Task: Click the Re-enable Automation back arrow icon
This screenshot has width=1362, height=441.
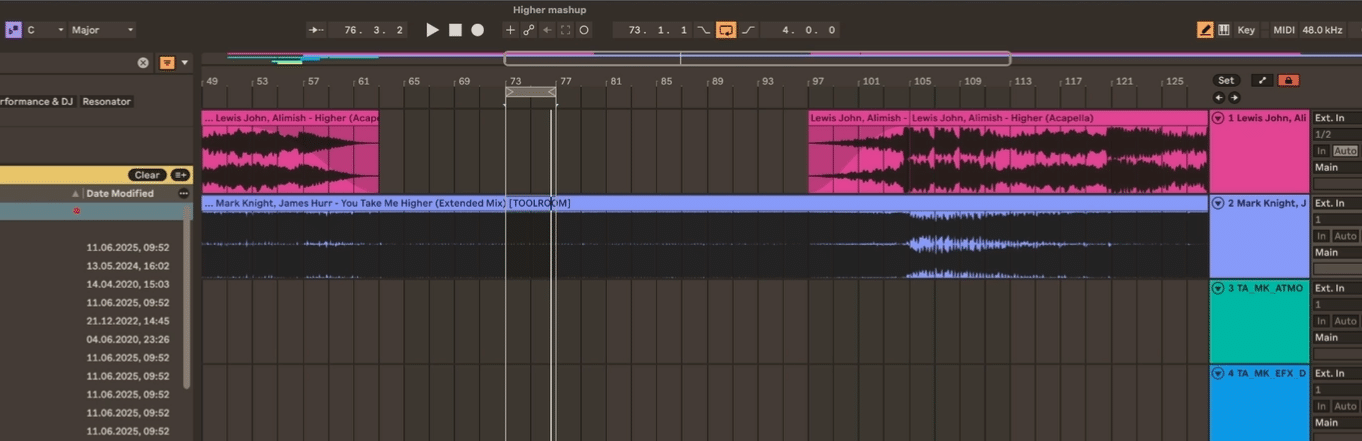Action: [547, 30]
